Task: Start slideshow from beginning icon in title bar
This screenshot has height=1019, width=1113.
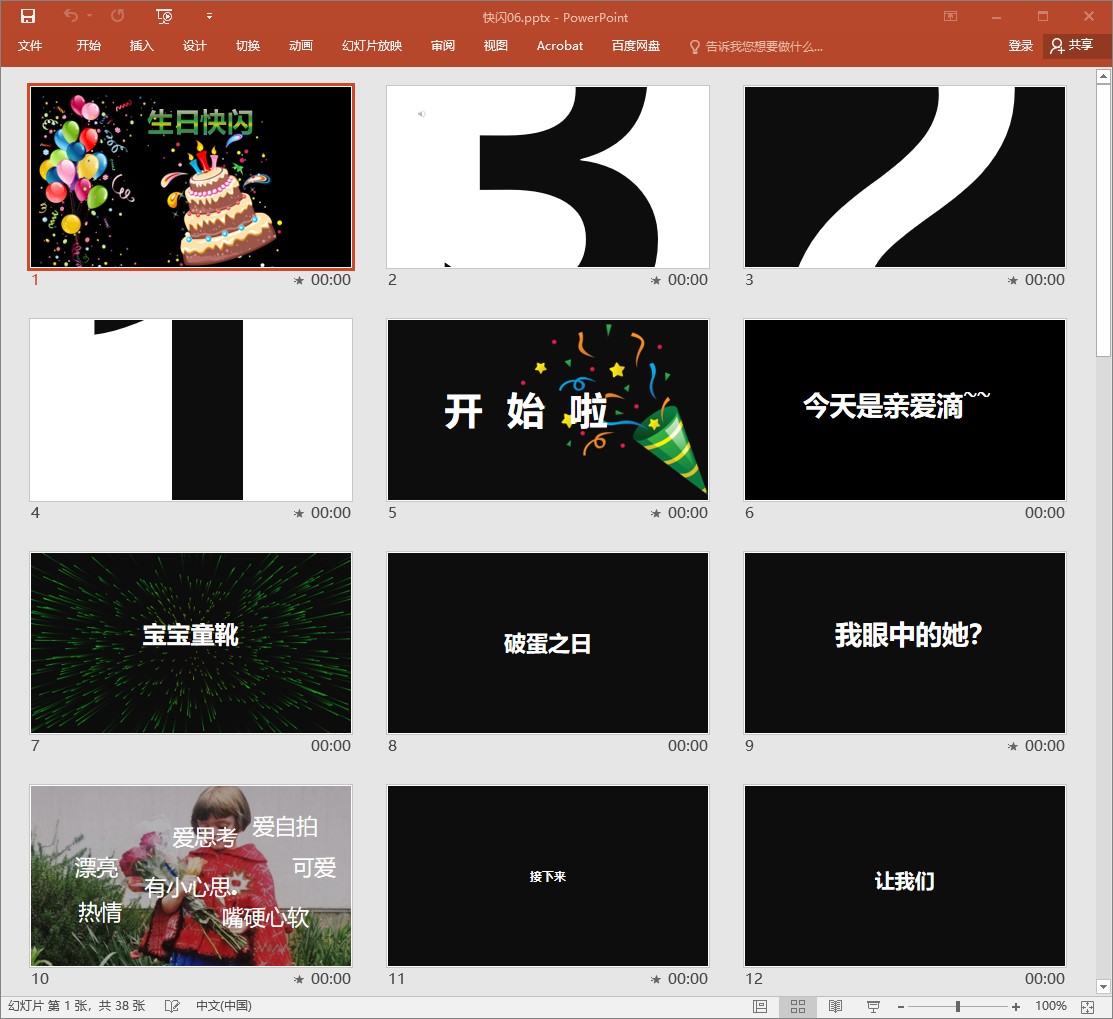Action: (x=165, y=16)
